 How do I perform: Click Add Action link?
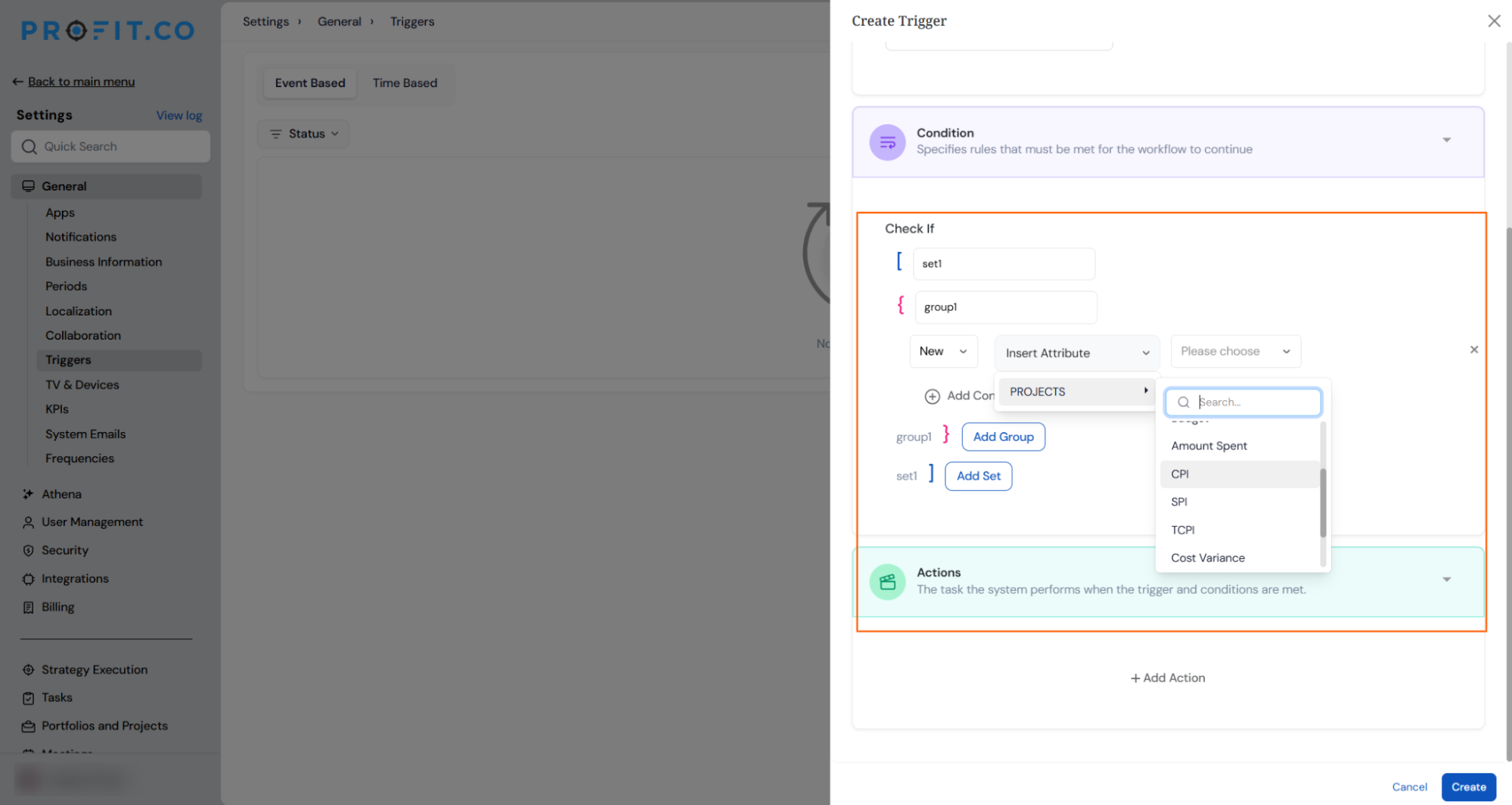(x=1168, y=679)
